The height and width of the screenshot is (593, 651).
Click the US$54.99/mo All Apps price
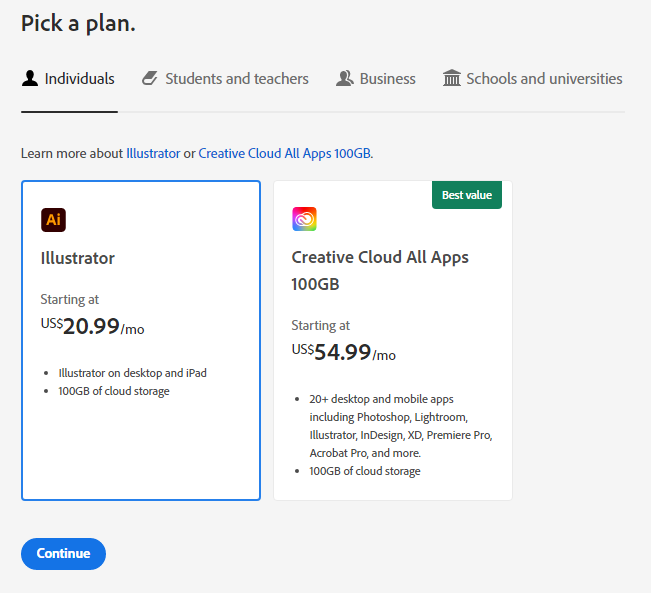(344, 352)
